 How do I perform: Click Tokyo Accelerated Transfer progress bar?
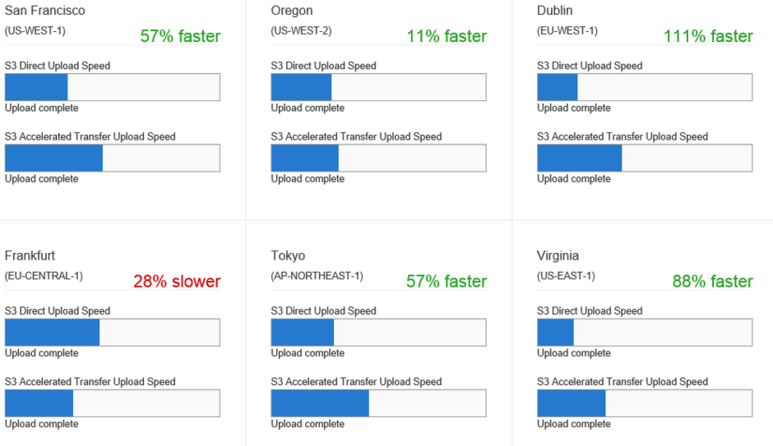(x=379, y=403)
